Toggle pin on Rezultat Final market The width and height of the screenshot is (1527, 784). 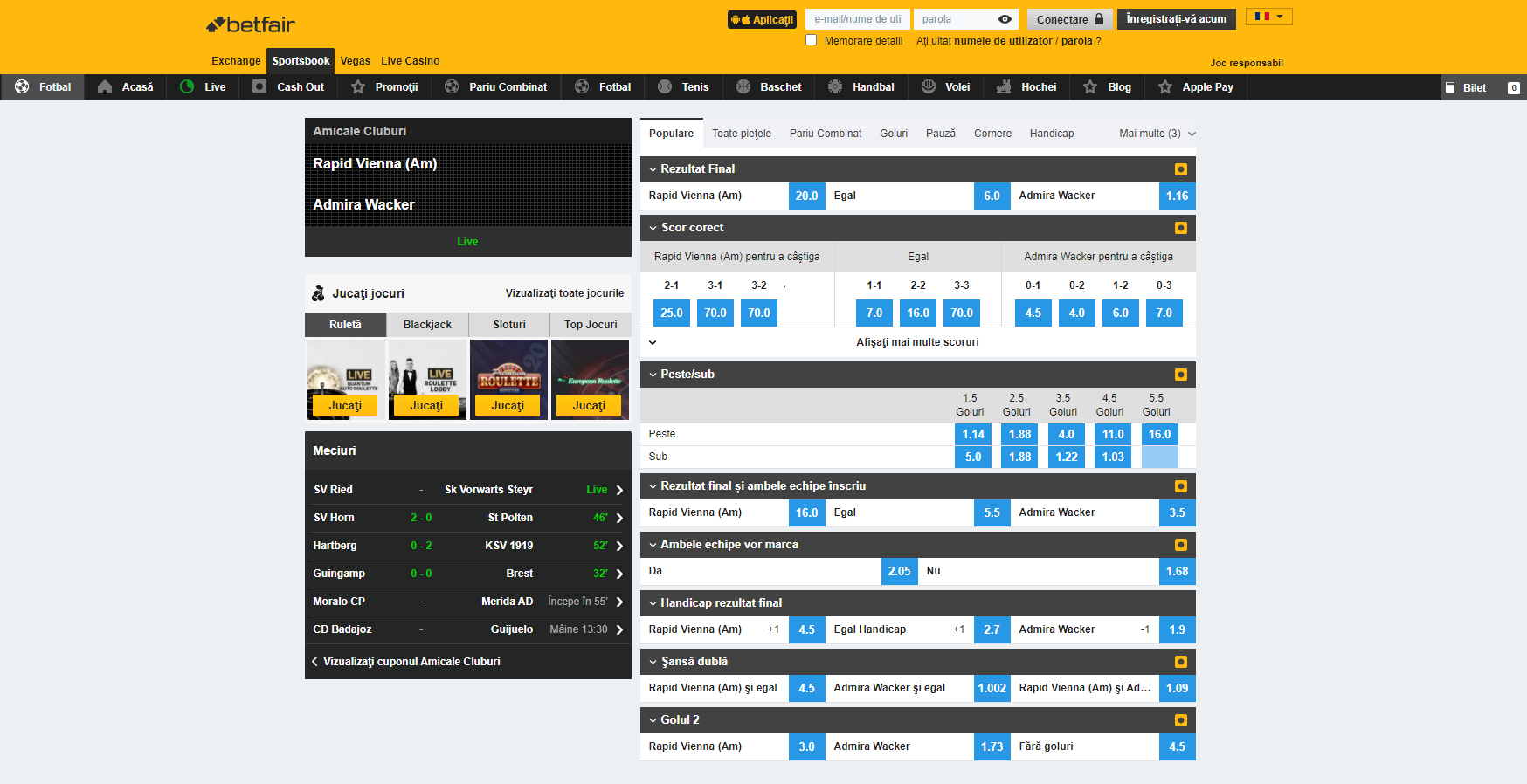click(1181, 169)
